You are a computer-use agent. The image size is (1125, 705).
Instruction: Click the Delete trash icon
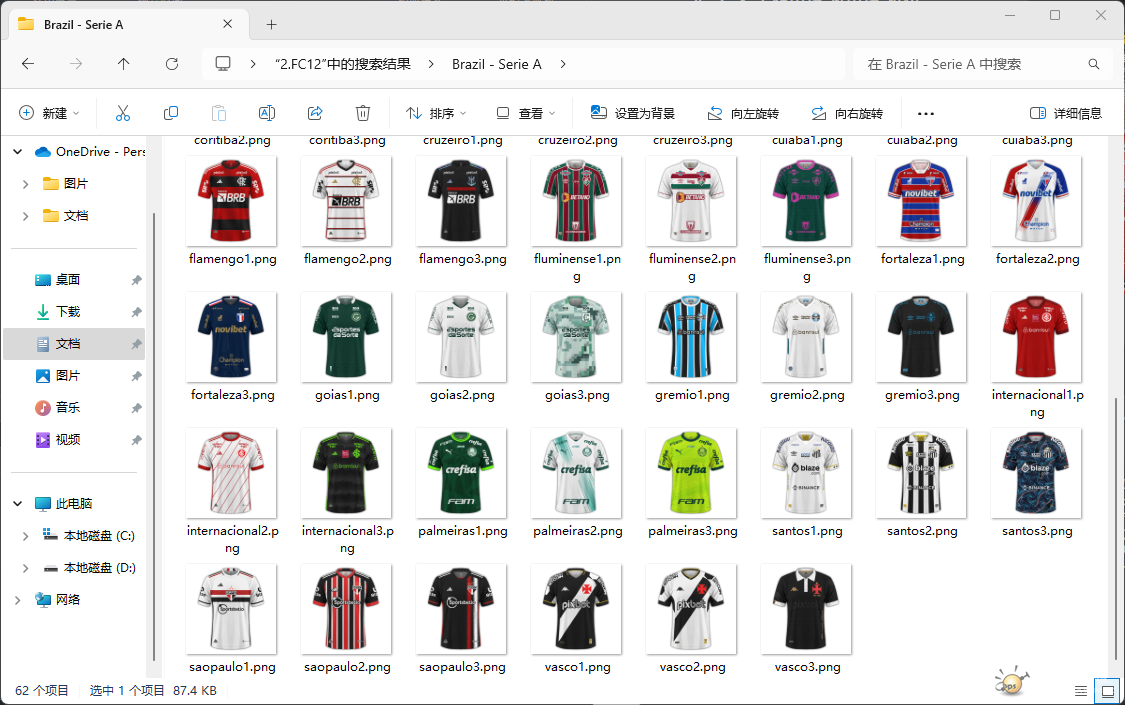(x=363, y=113)
